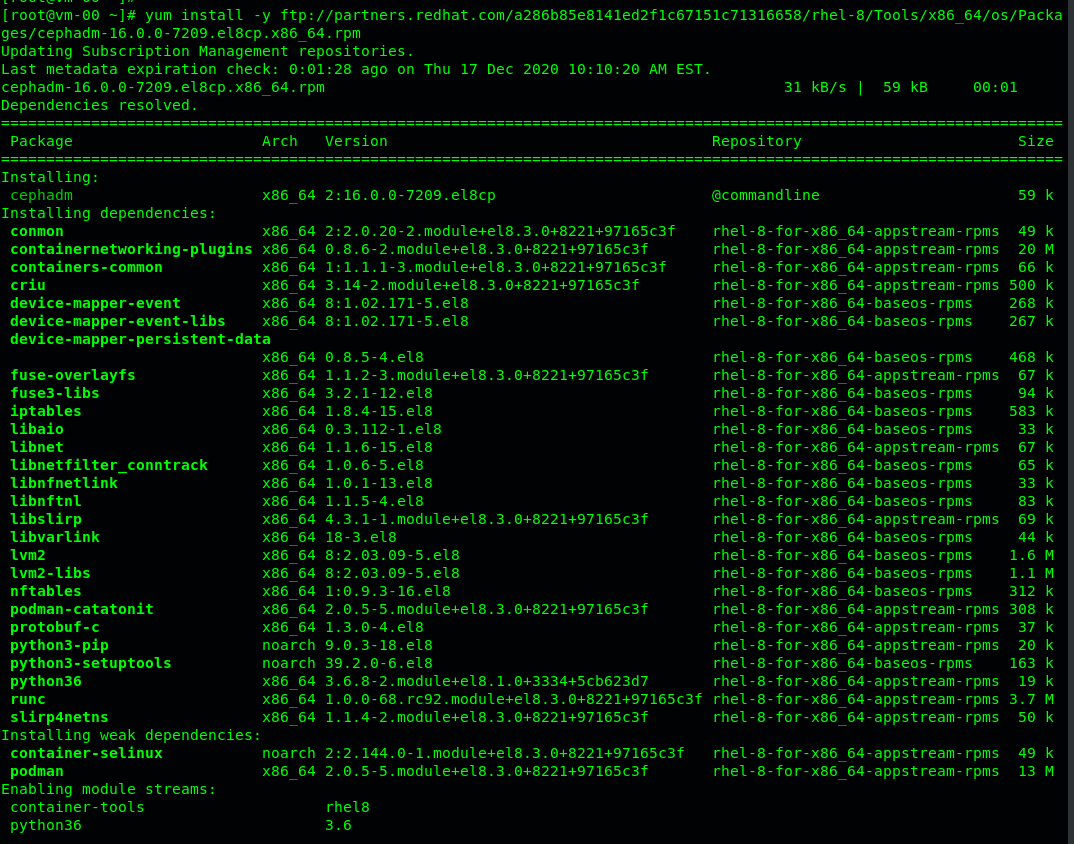Image resolution: width=1074 pixels, height=844 pixels.
Task: Click the containernetworking-plugins package
Action: point(132,249)
